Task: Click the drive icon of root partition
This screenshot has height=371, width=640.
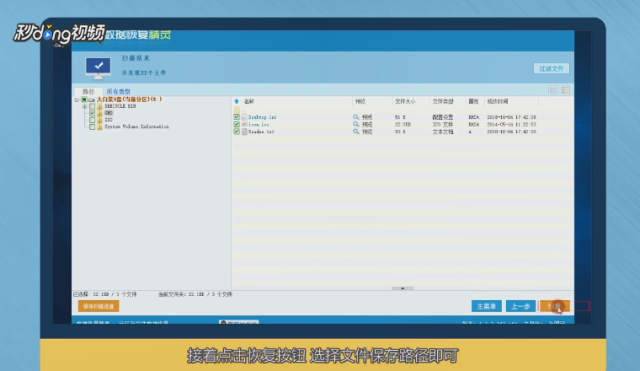Action: 91,100
